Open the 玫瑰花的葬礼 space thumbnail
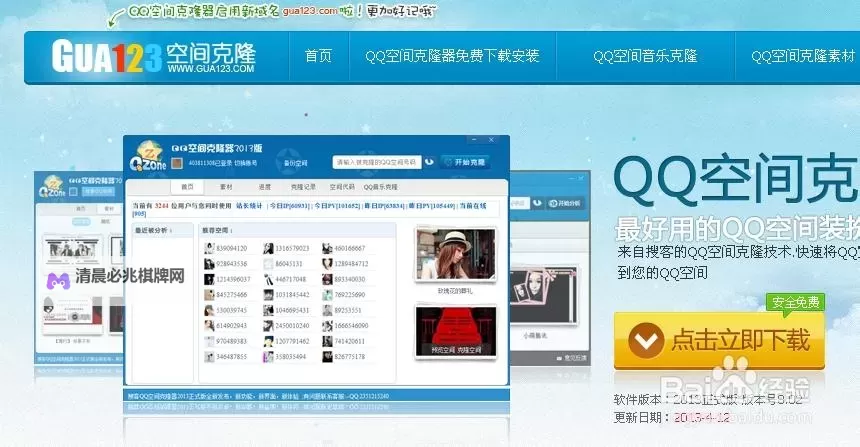860x447 pixels. [455, 254]
